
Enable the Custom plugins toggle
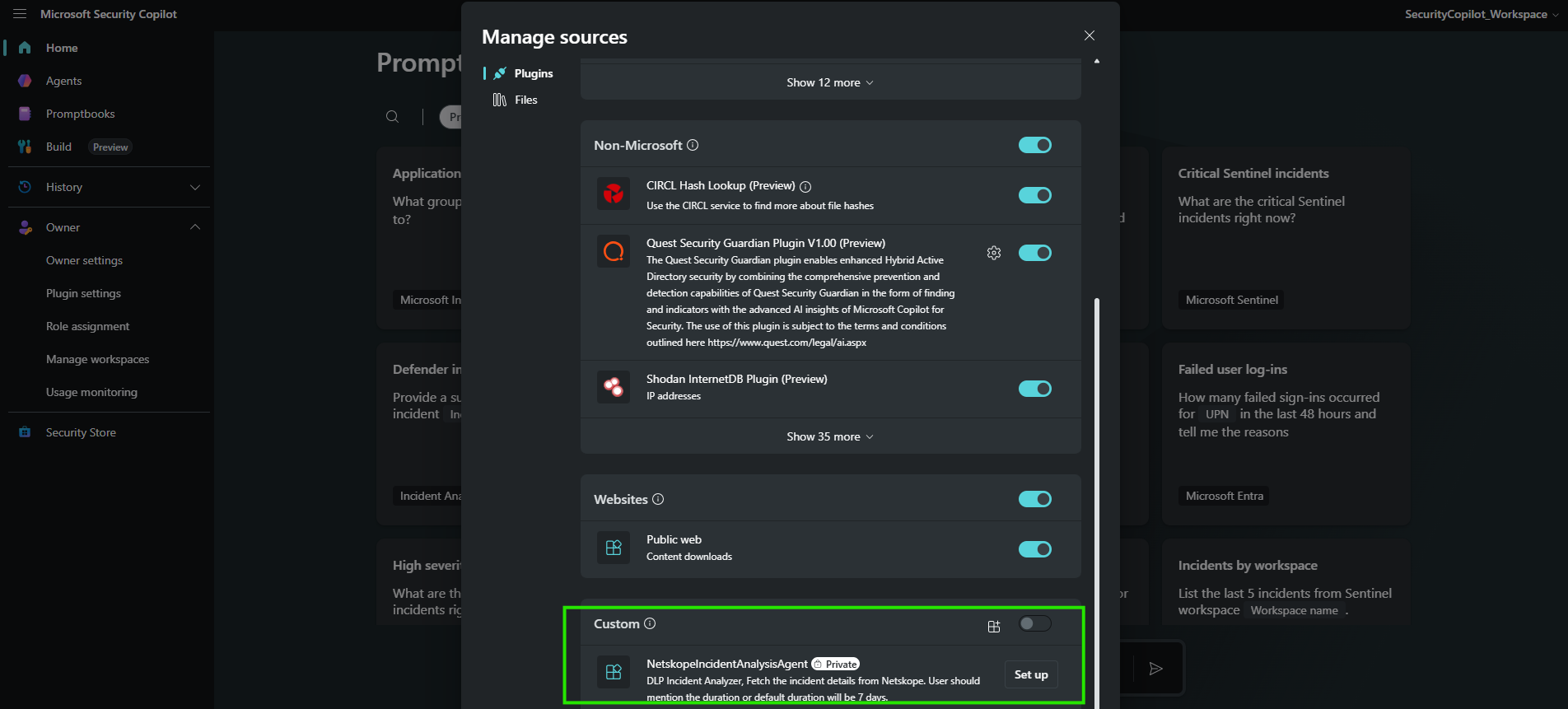pos(1035,623)
